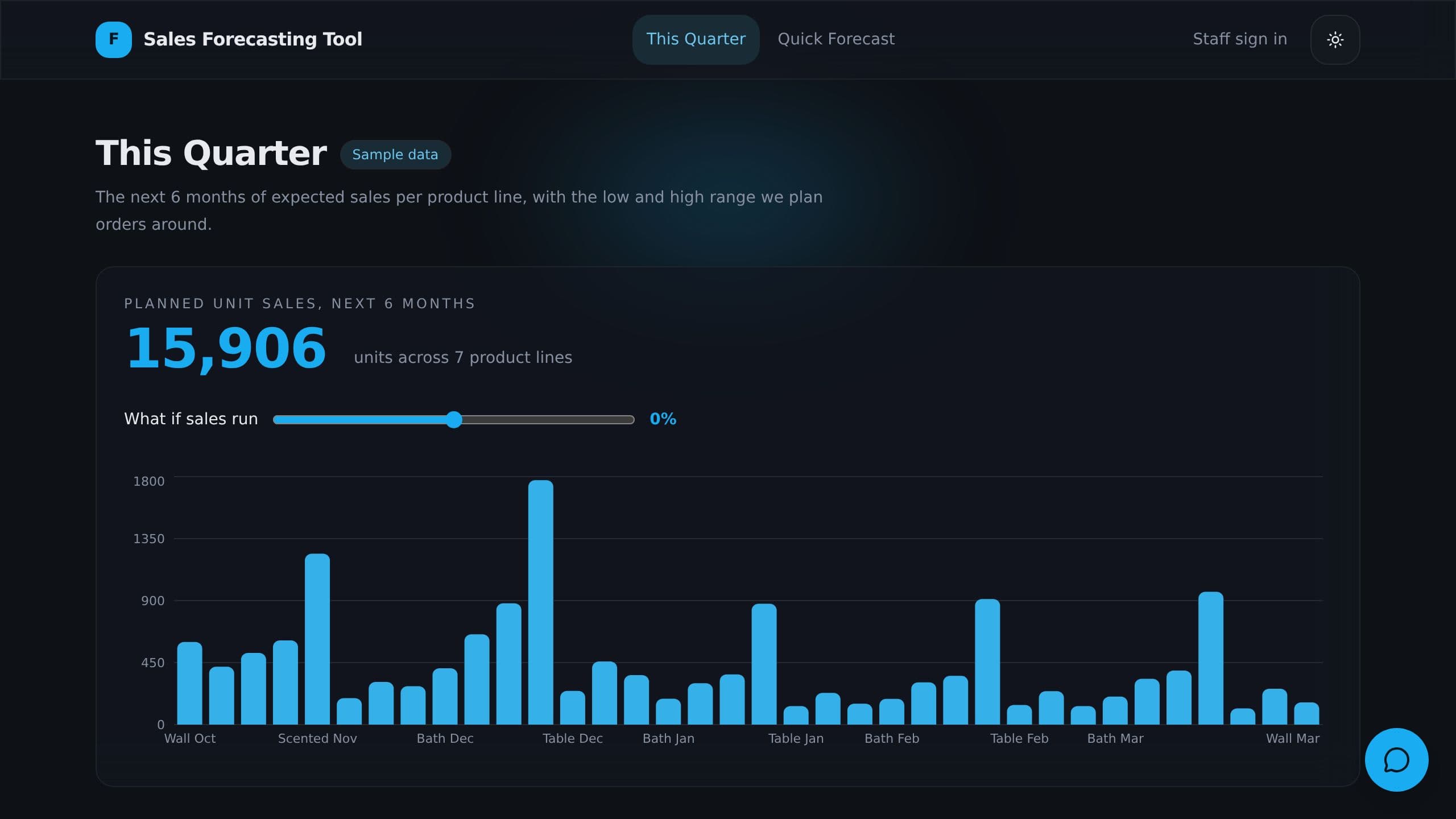Click the 450 y-axis value

tap(152, 663)
